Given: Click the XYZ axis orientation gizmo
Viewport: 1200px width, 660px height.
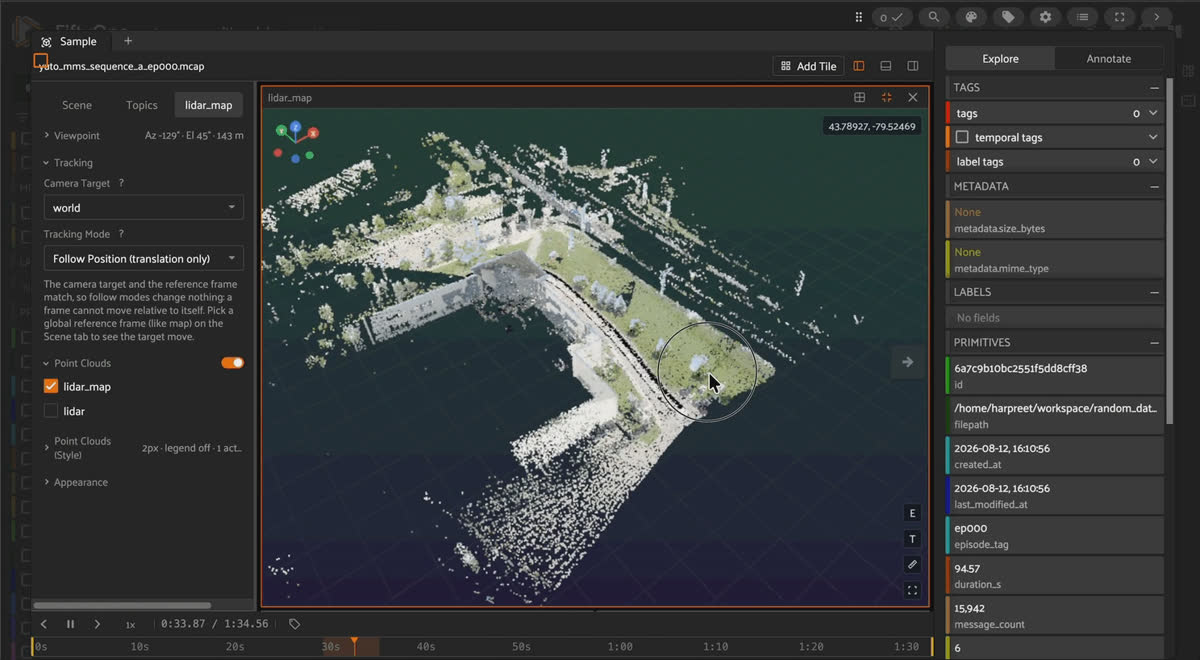Looking at the screenshot, I should click(x=296, y=141).
